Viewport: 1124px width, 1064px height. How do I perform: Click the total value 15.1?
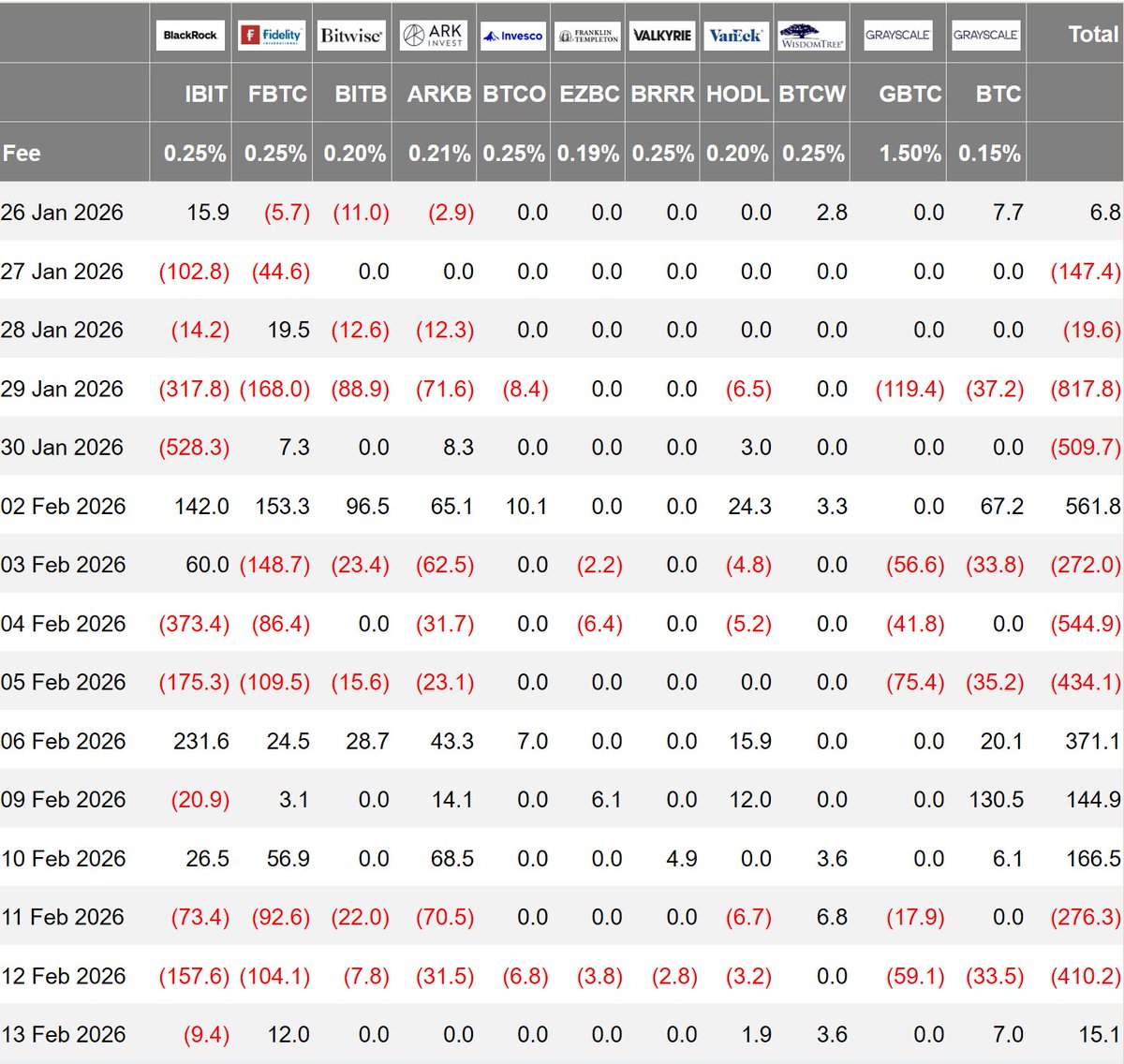(1100, 1035)
